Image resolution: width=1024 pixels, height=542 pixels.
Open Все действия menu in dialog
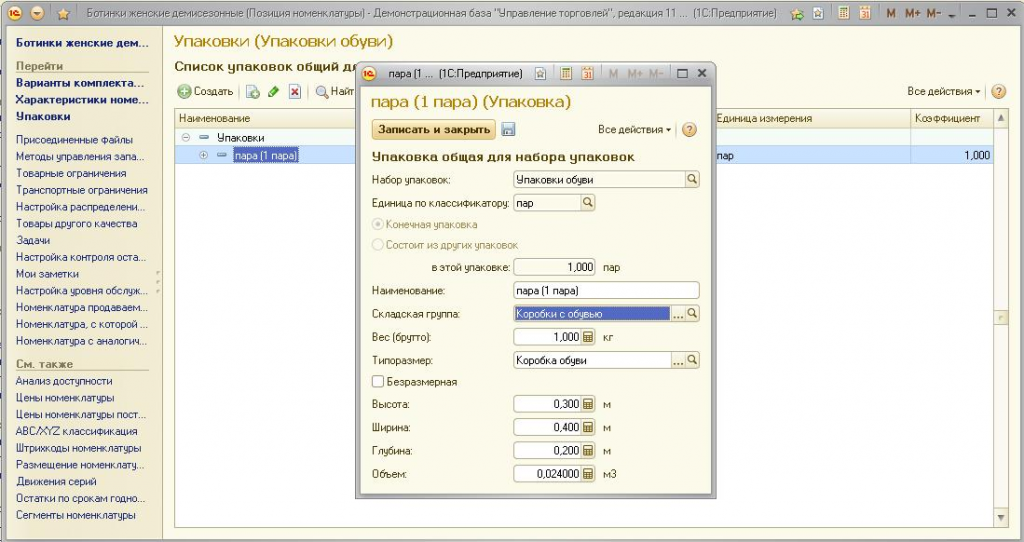[x=634, y=129]
